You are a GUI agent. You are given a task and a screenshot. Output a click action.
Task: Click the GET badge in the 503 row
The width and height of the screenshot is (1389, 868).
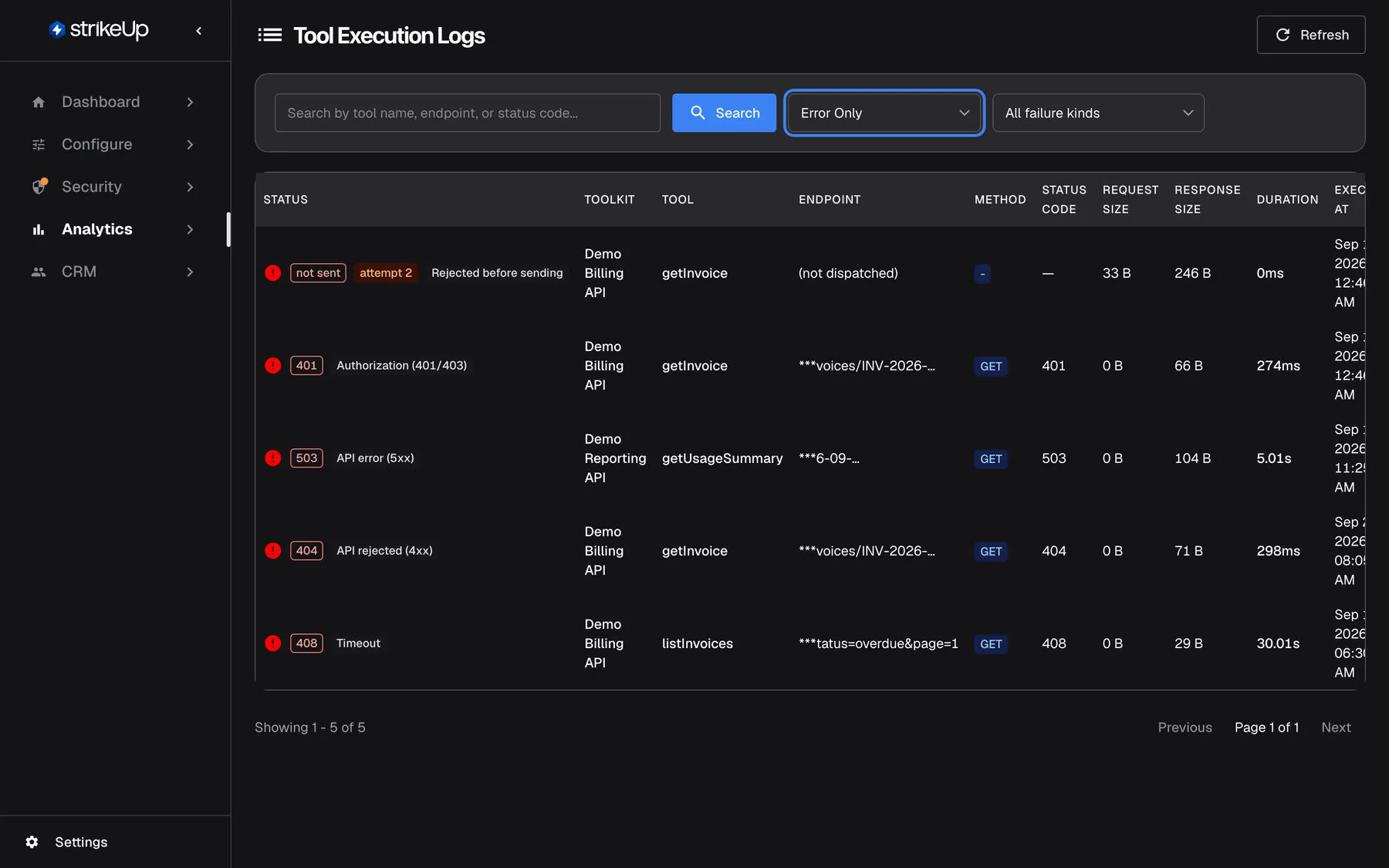pos(991,459)
